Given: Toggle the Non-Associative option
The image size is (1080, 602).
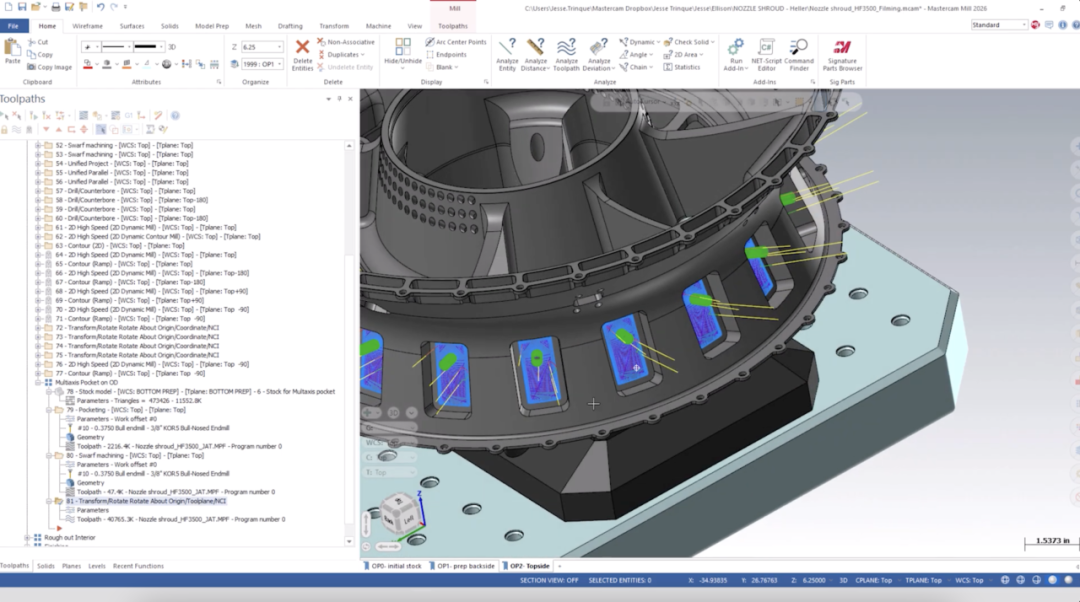Looking at the screenshot, I should click(346, 42).
